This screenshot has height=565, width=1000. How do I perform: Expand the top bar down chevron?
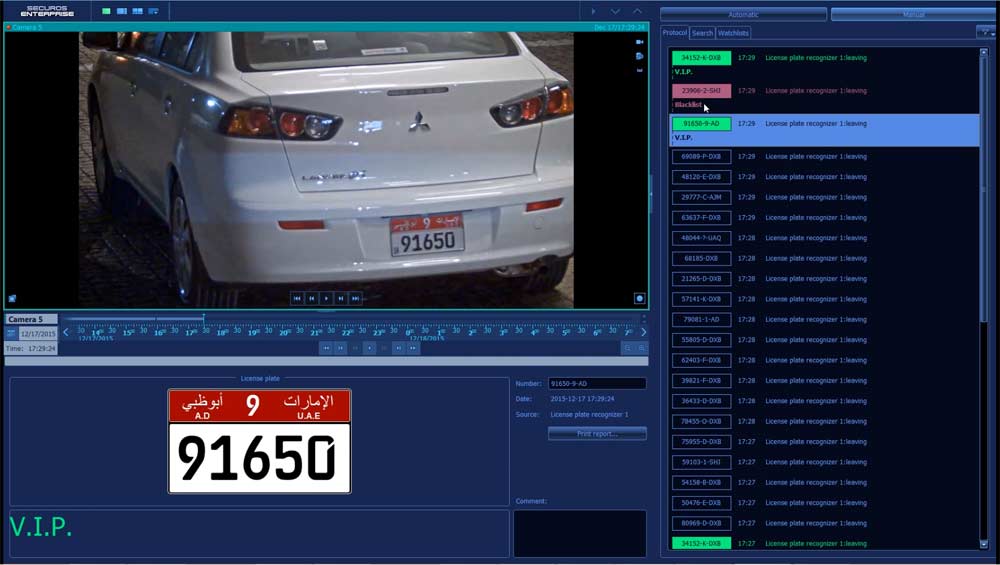[x=615, y=11]
